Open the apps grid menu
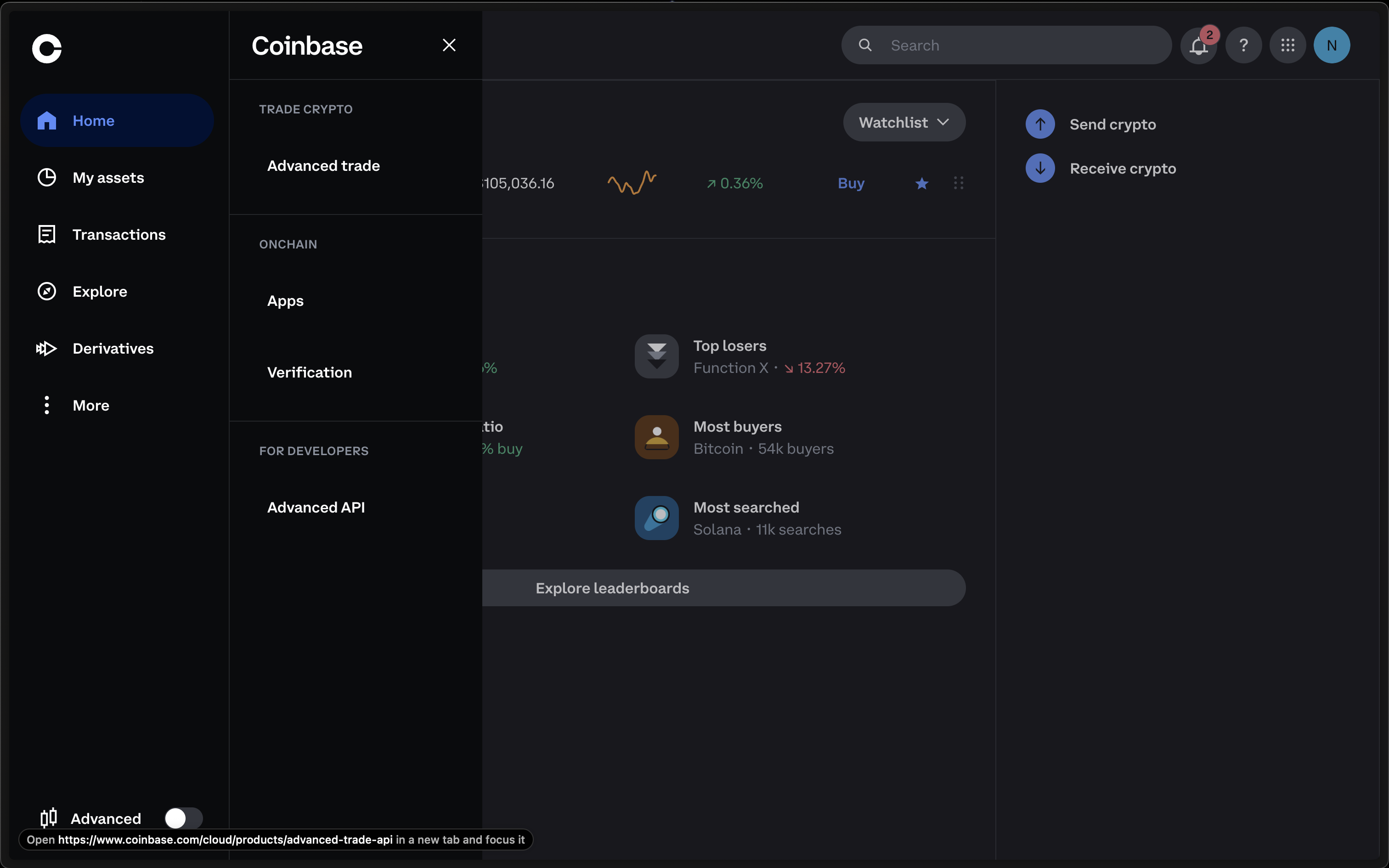Viewport: 1389px width, 868px height. pyautogui.click(x=1287, y=45)
